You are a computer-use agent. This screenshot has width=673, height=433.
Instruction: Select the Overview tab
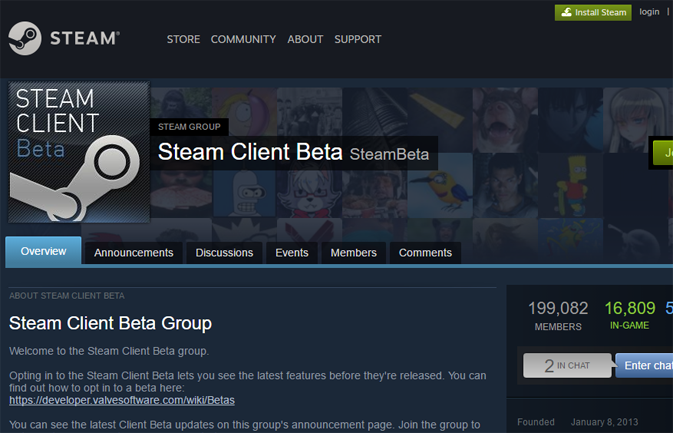(43, 251)
